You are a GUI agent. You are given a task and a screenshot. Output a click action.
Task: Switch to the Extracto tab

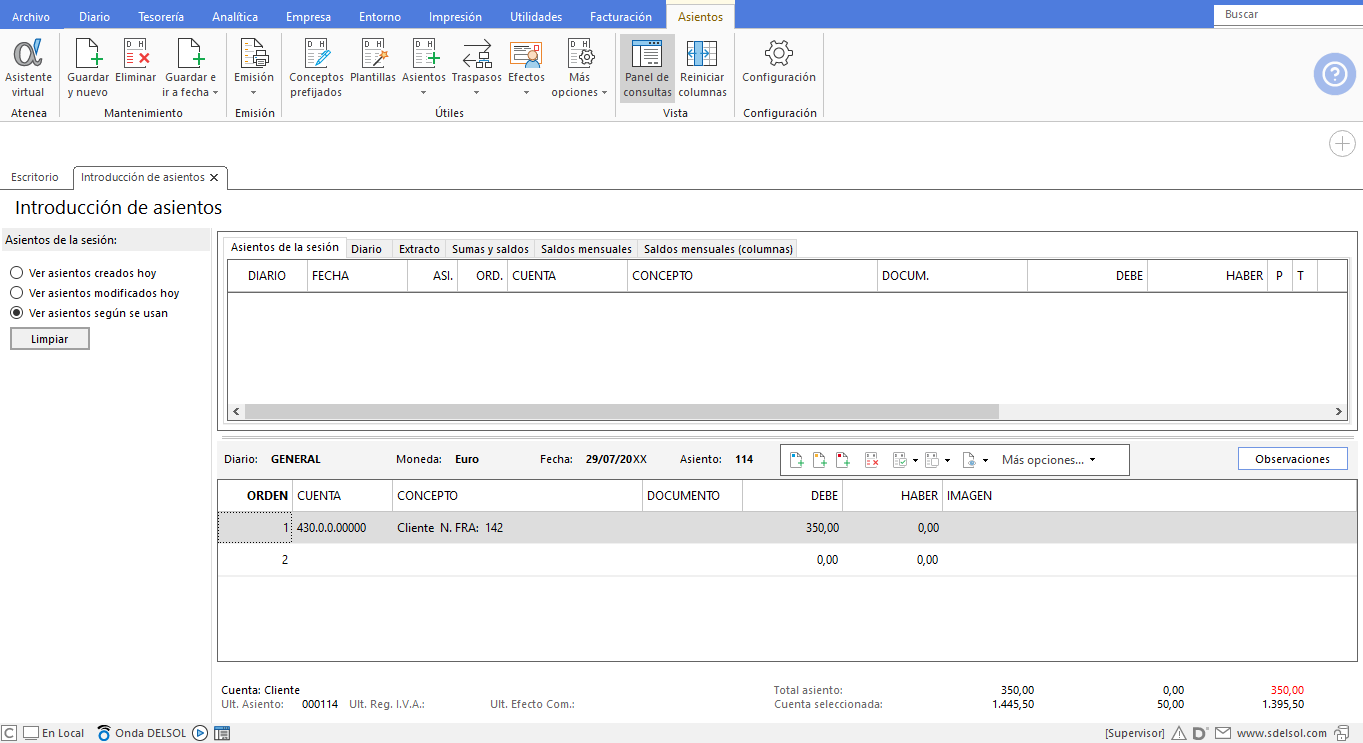tap(419, 249)
